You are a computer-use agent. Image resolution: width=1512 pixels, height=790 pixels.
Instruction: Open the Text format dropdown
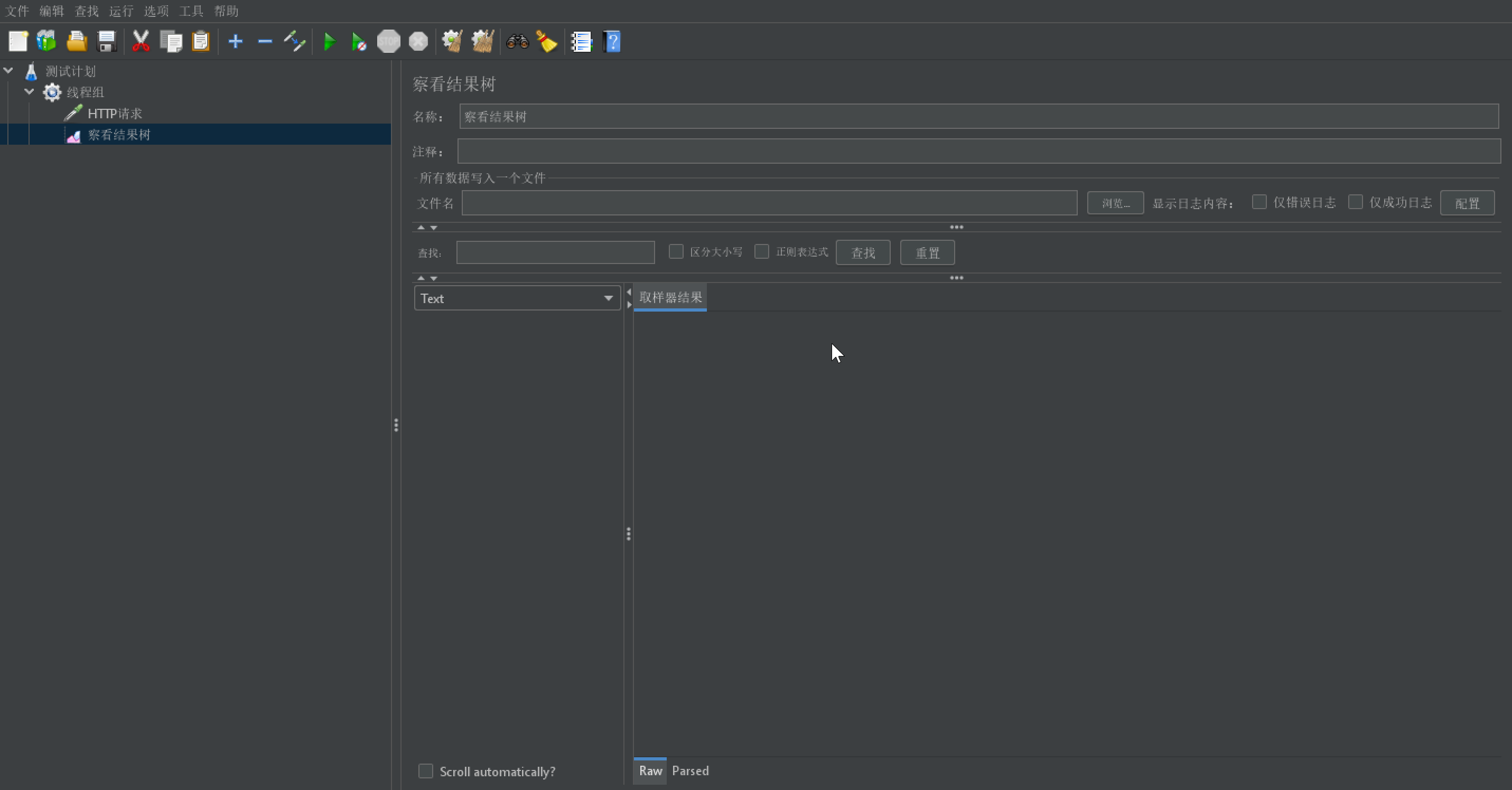point(516,298)
